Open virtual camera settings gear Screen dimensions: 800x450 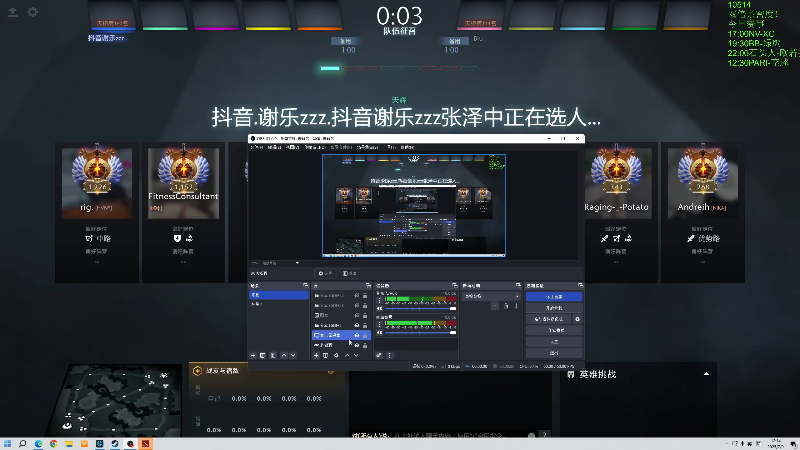tap(578, 319)
